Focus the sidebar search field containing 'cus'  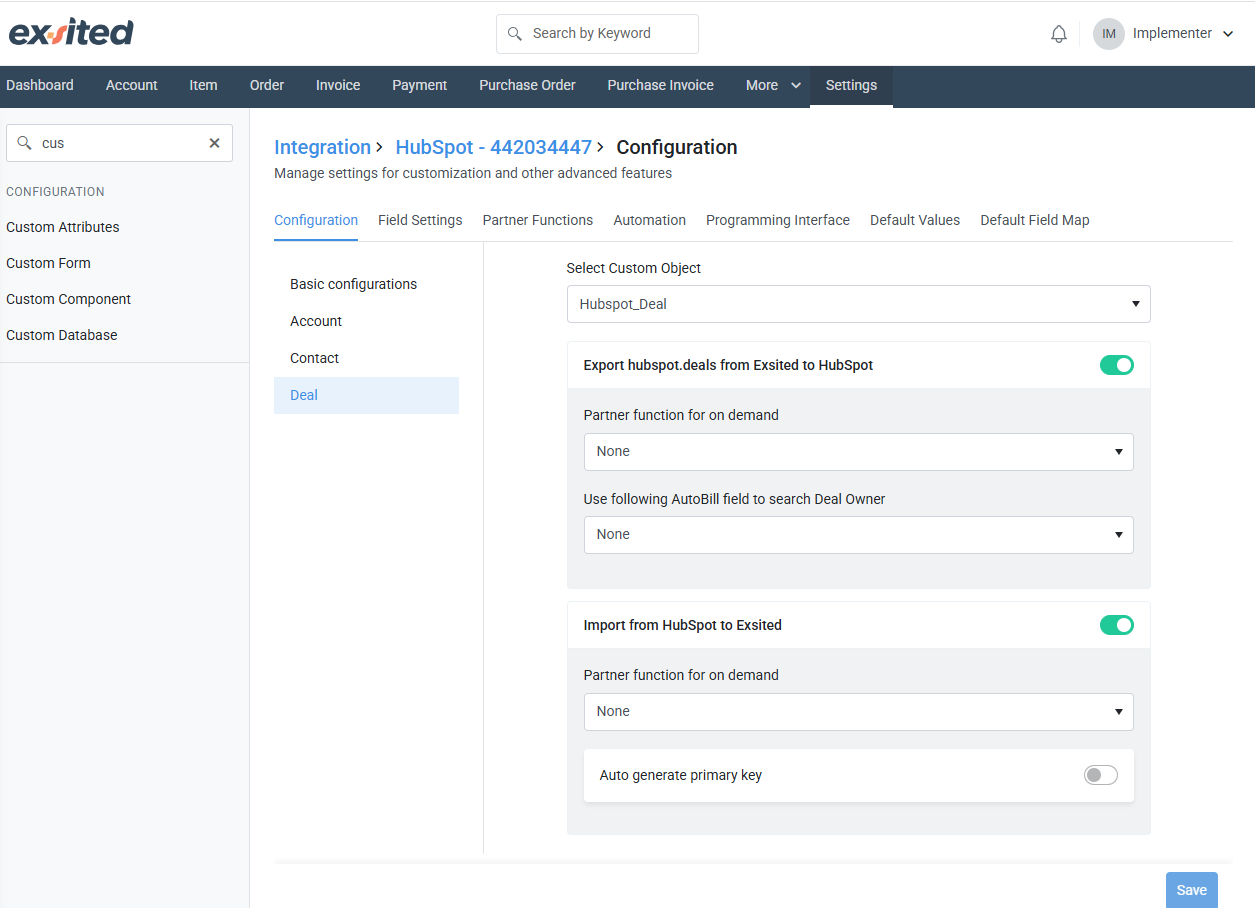(x=119, y=143)
